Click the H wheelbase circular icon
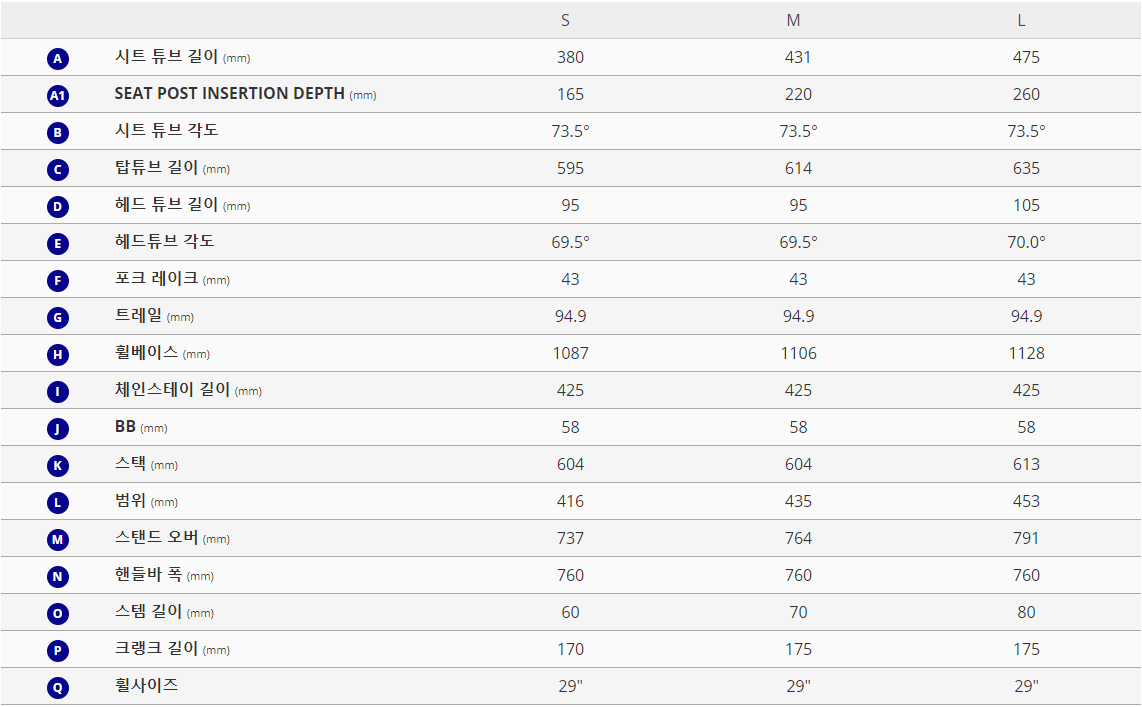The image size is (1142, 707). pos(58,355)
